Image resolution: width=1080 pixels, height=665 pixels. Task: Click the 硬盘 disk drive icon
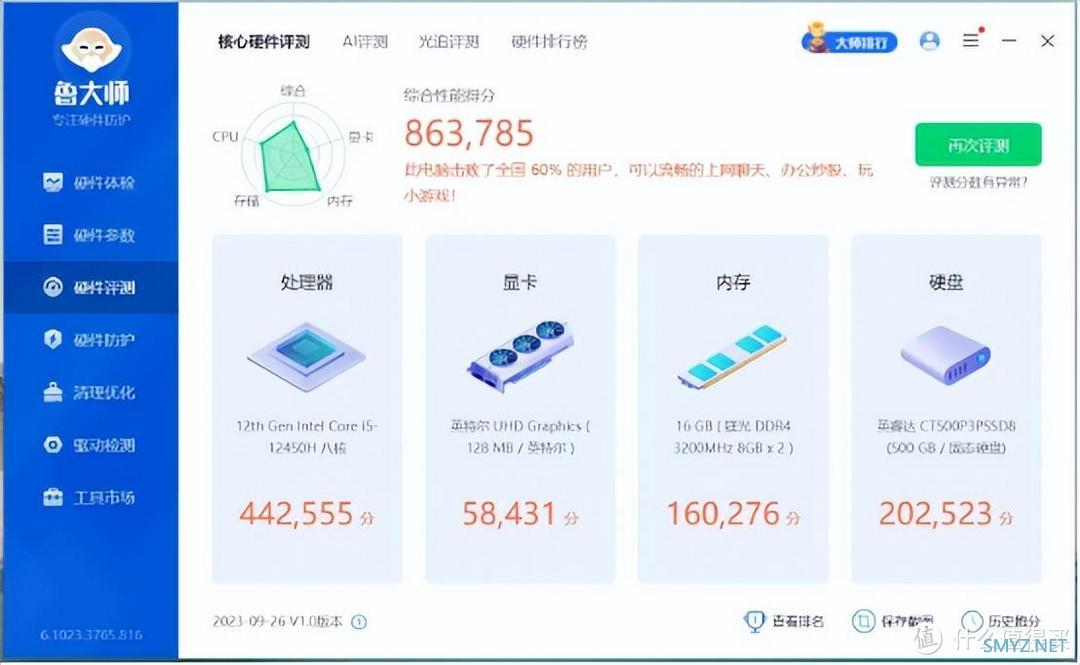pyautogui.click(x=946, y=356)
